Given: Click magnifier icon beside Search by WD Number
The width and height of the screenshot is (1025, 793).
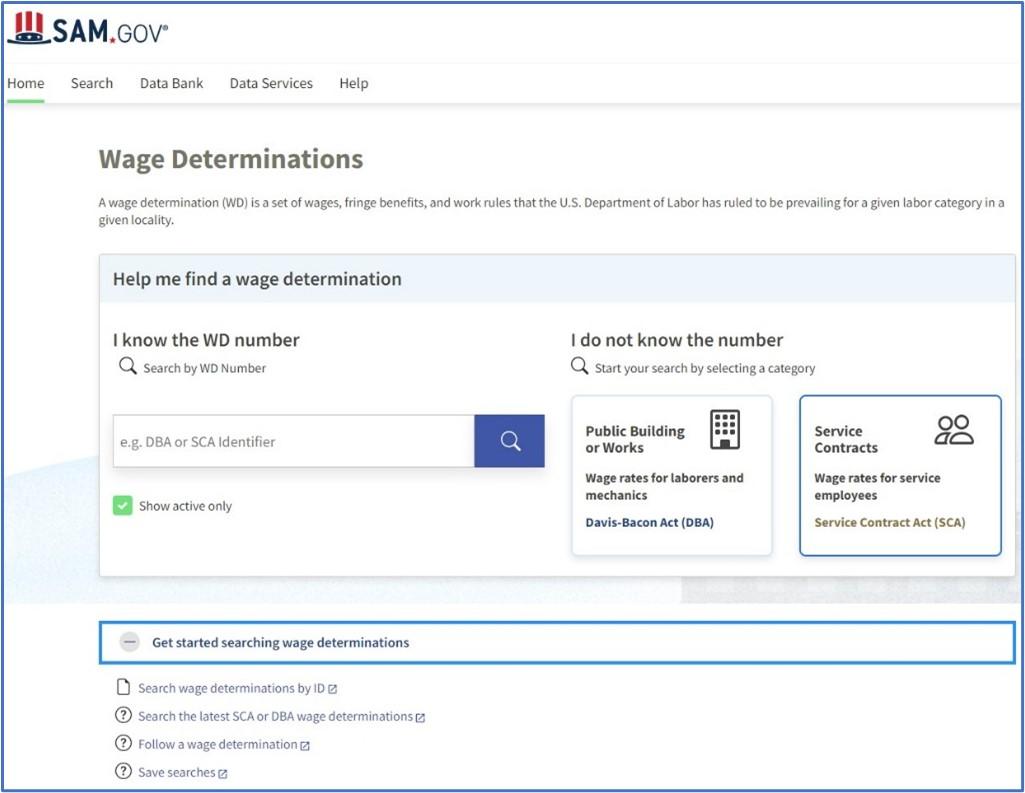Looking at the screenshot, I should [127, 365].
